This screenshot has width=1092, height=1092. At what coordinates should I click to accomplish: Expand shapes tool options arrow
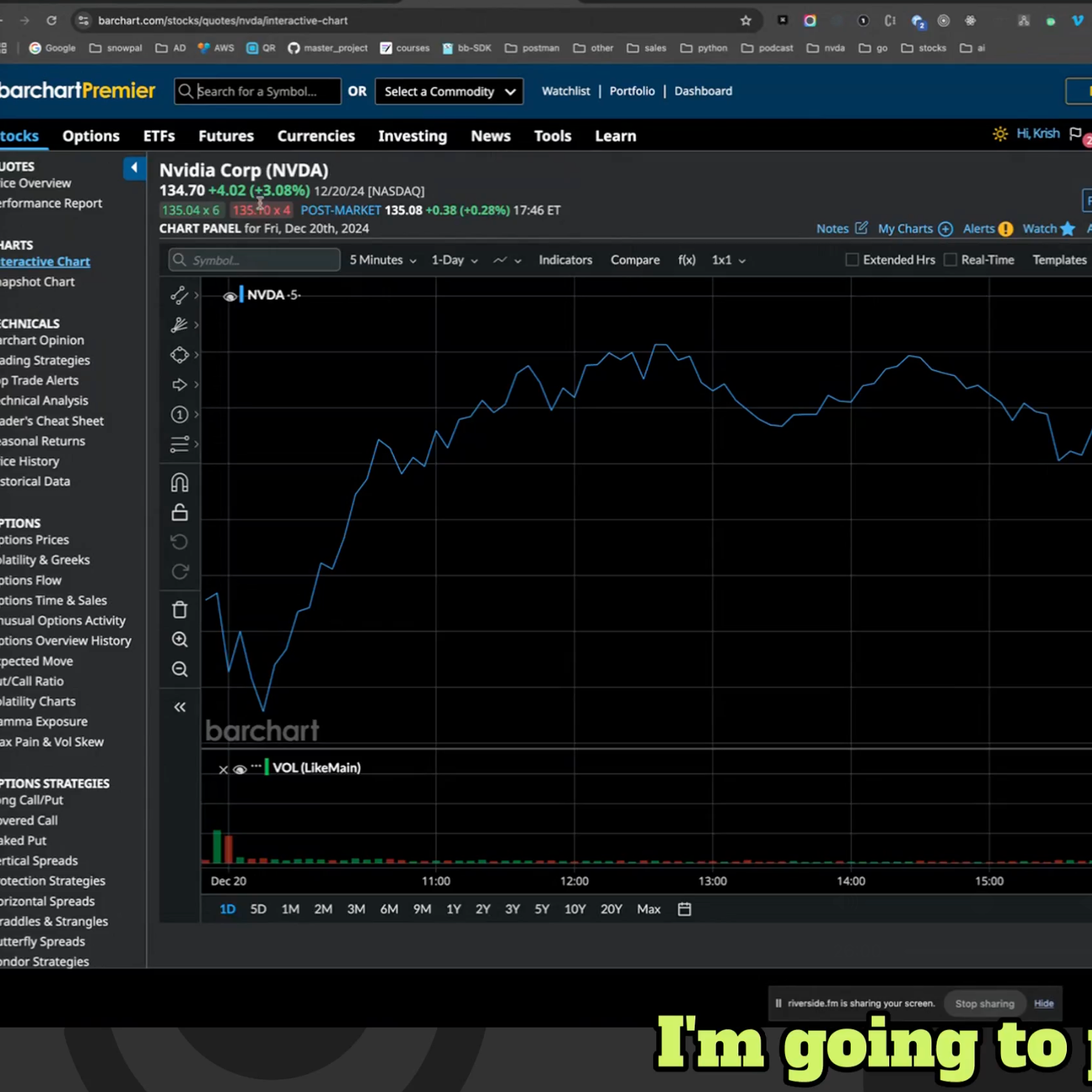pyautogui.click(x=196, y=355)
